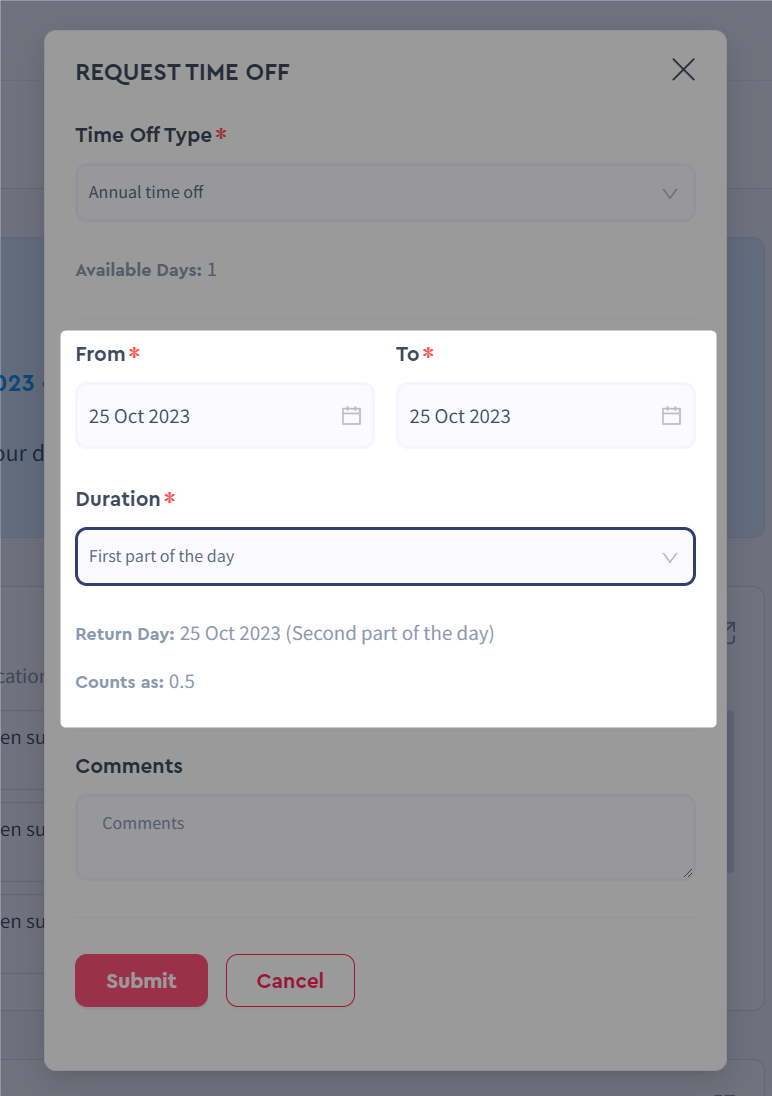This screenshot has width=772, height=1096.
Task: Focus the From date input field
Action: (224, 416)
